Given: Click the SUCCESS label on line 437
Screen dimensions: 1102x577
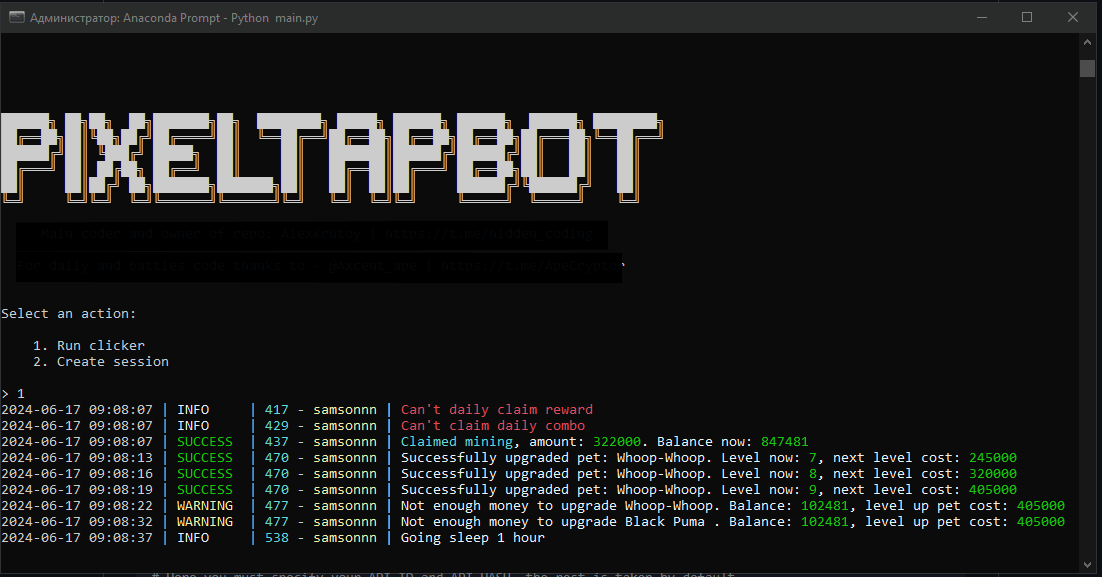Looking at the screenshot, I should click(x=205, y=441).
